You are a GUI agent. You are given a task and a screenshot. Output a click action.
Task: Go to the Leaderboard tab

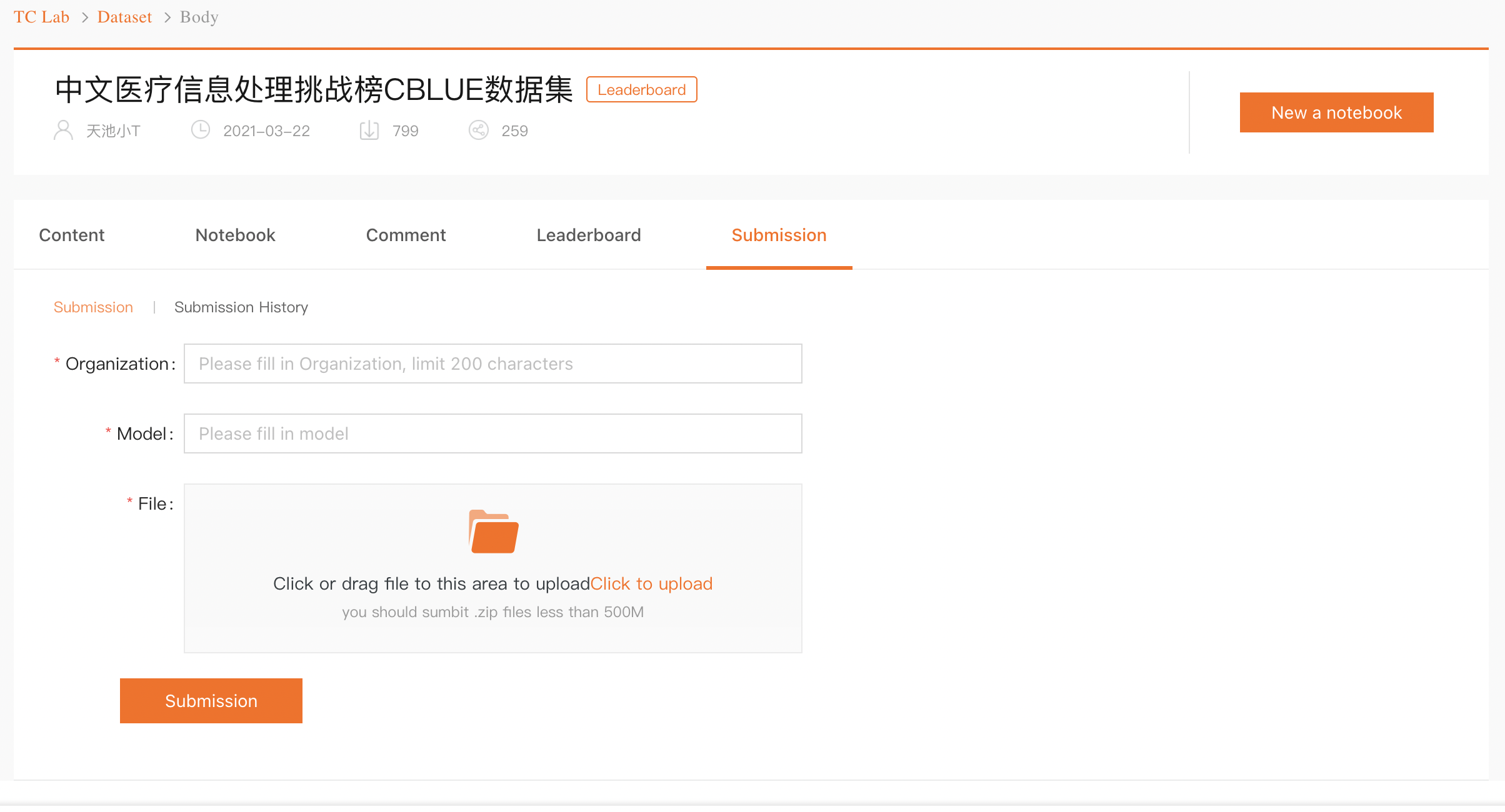[x=588, y=235]
